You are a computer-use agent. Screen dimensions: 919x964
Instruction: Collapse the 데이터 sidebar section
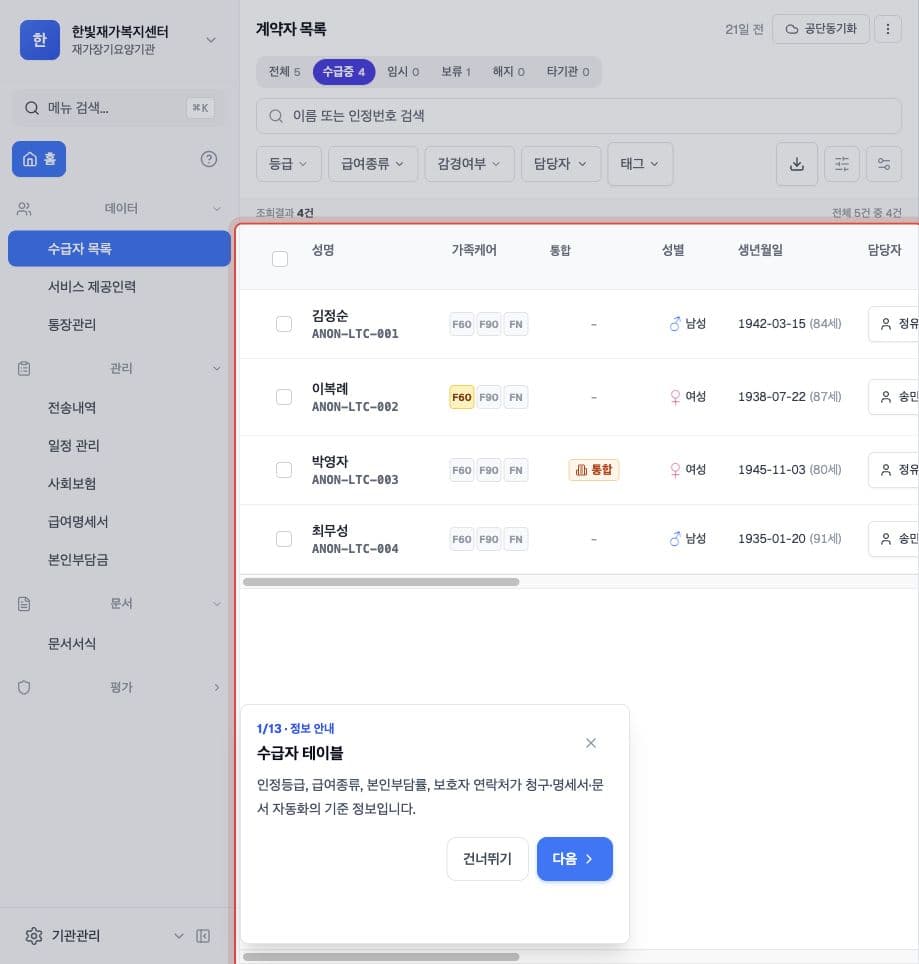click(216, 209)
